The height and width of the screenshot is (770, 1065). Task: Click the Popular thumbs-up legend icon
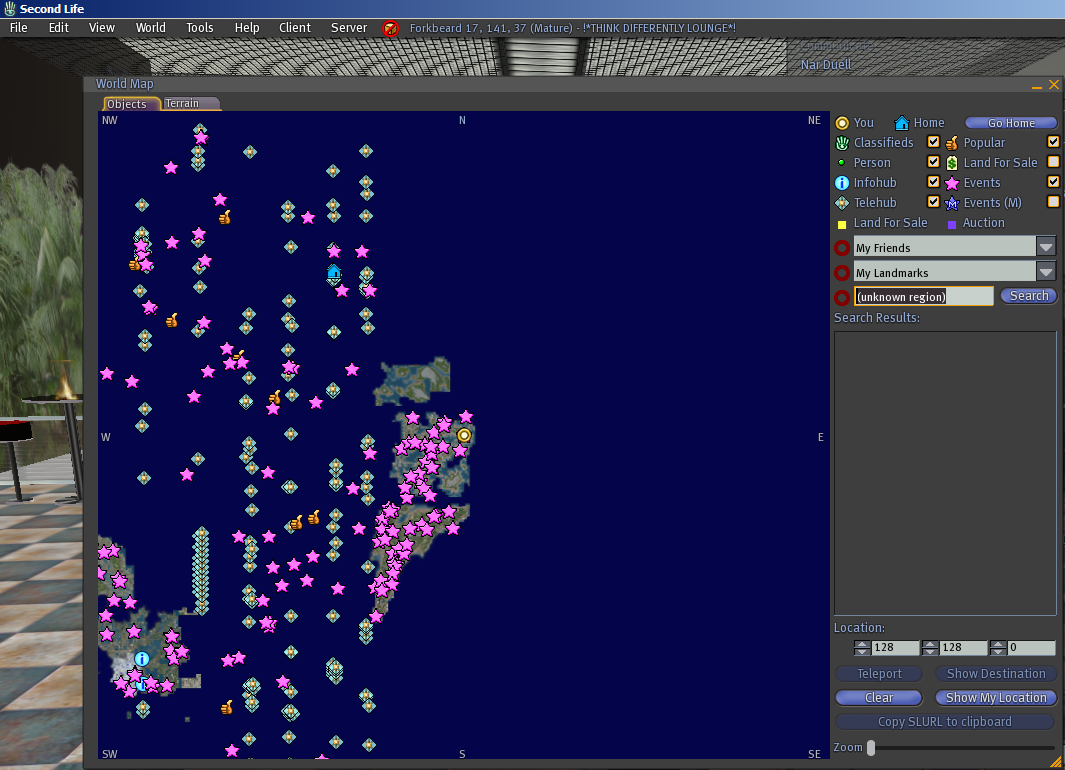pos(952,143)
